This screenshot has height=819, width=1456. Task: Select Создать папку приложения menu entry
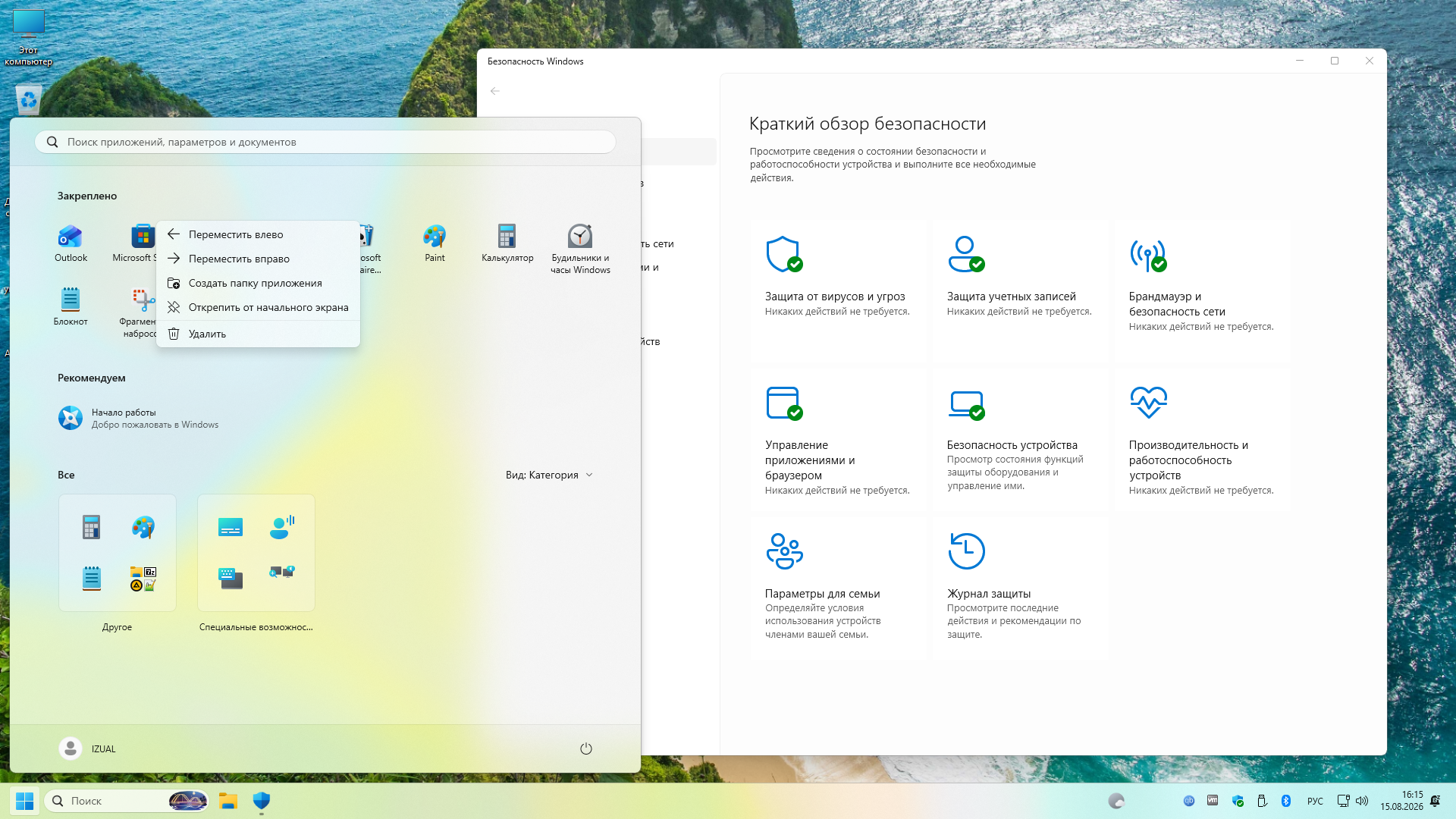[x=258, y=283]
